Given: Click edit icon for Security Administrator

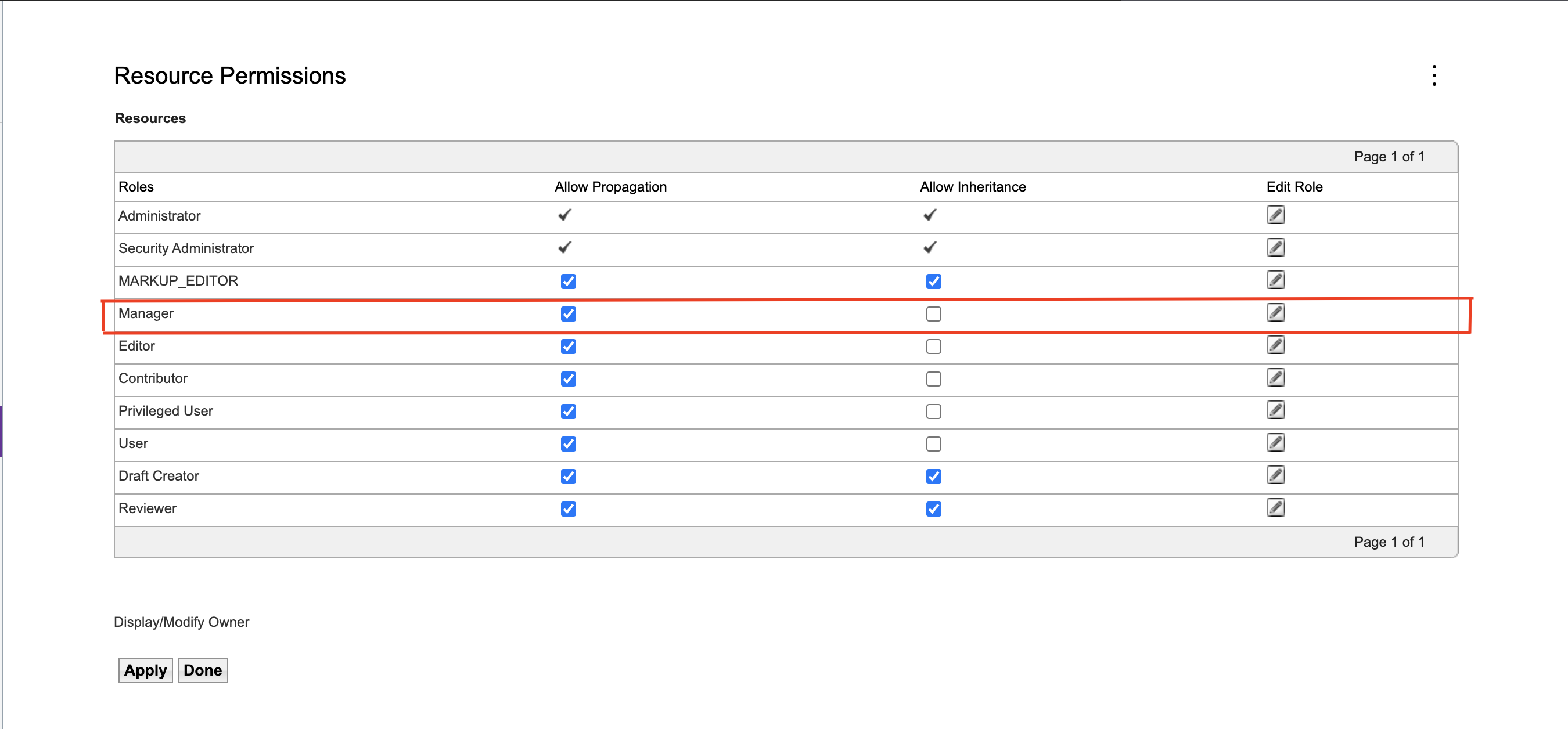Looking at the screenshot, I should click(x=1275, y=248).
